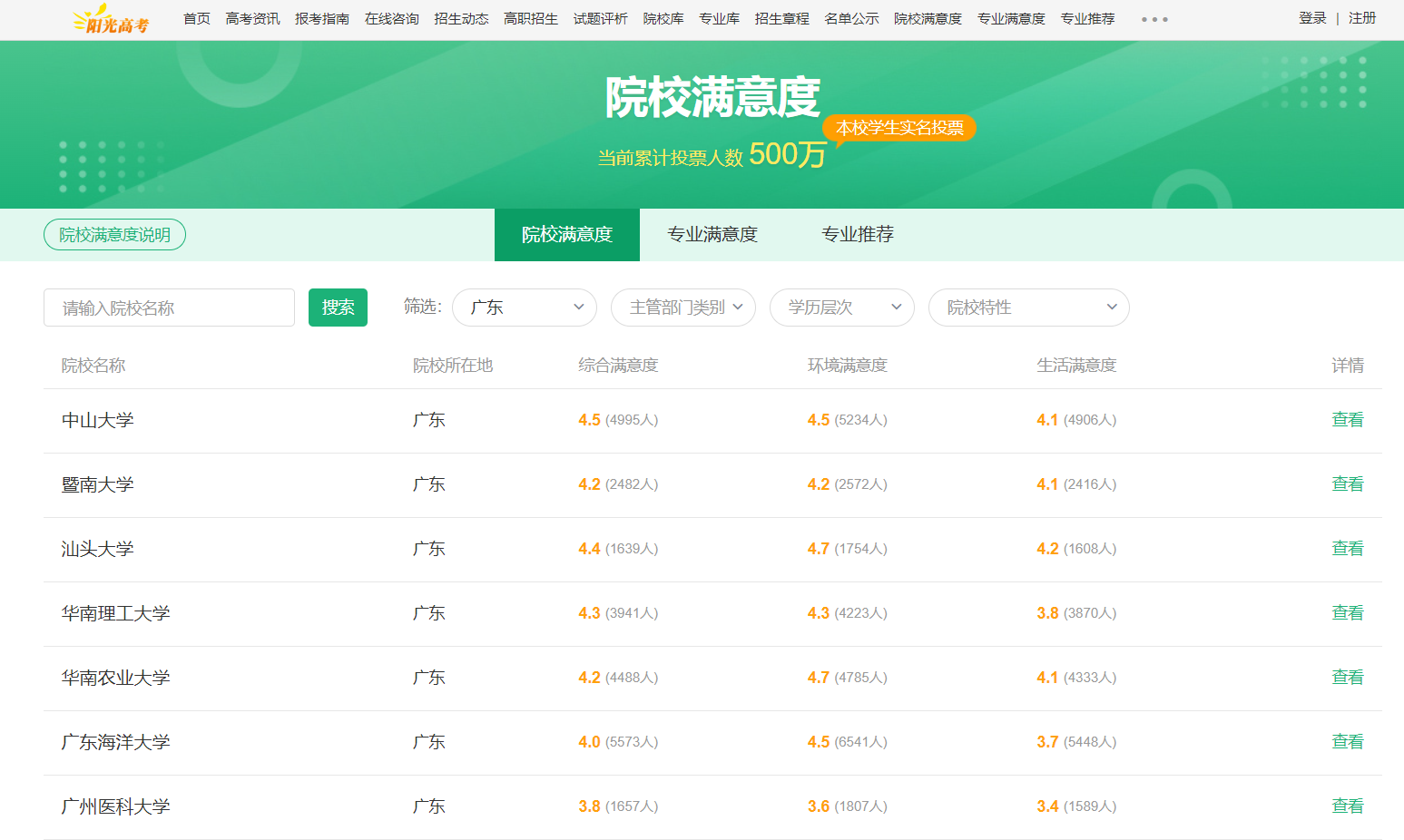
Task: Click 查看 for 广州医科大学
Action: (1348, 806)
